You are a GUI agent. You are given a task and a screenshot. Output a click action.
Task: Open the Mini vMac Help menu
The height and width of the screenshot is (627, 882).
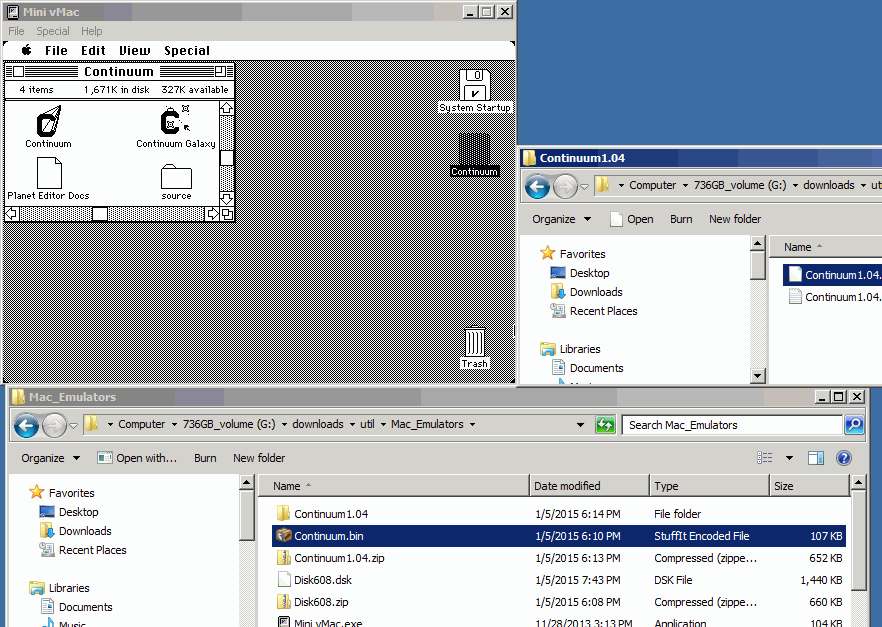91,31
